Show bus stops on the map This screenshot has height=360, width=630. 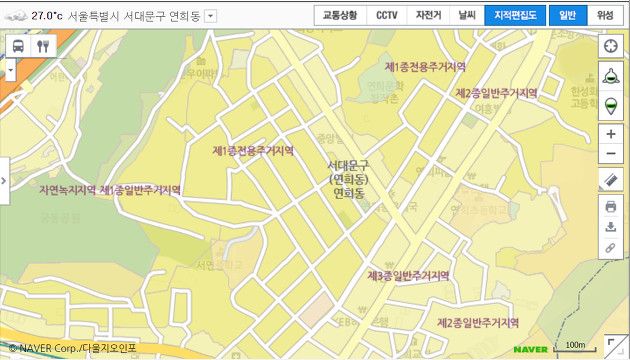[18, 46]
